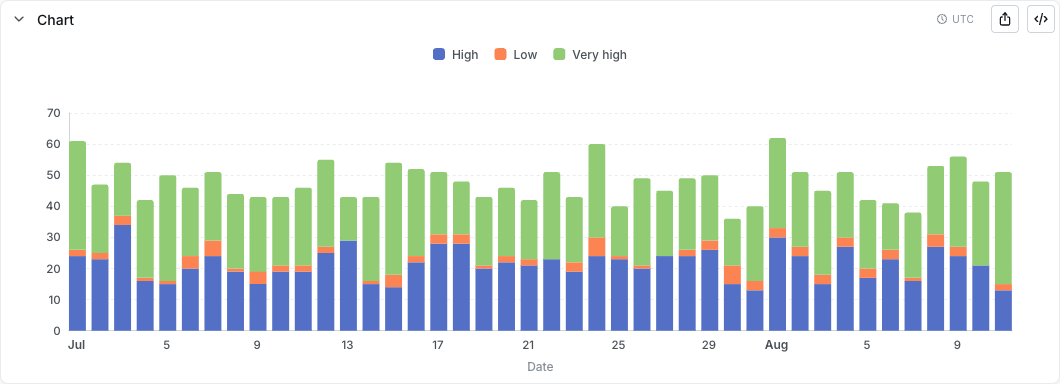Click the "40" y-axis label
Image resolution: width=1060 pixels, height=384 pixels.
[54, 206]
